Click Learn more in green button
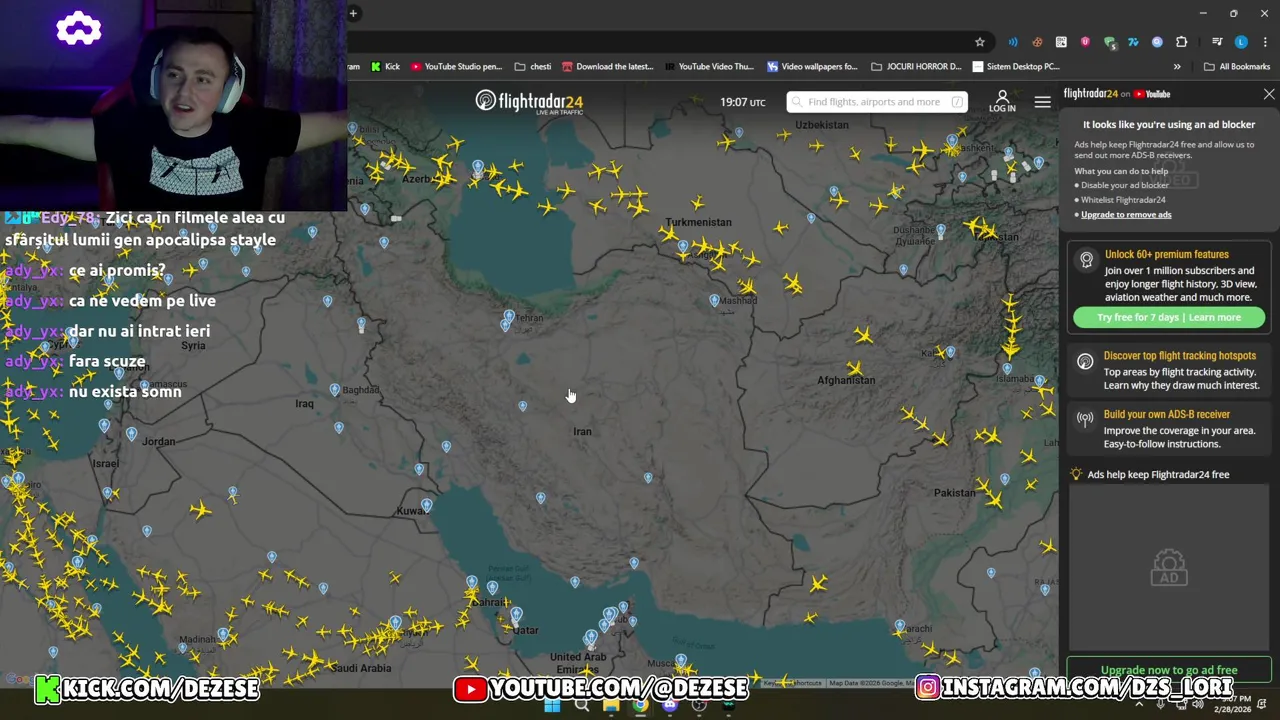The height and width of the screenshot is (720, 1280). click(x=1215, y=317)
